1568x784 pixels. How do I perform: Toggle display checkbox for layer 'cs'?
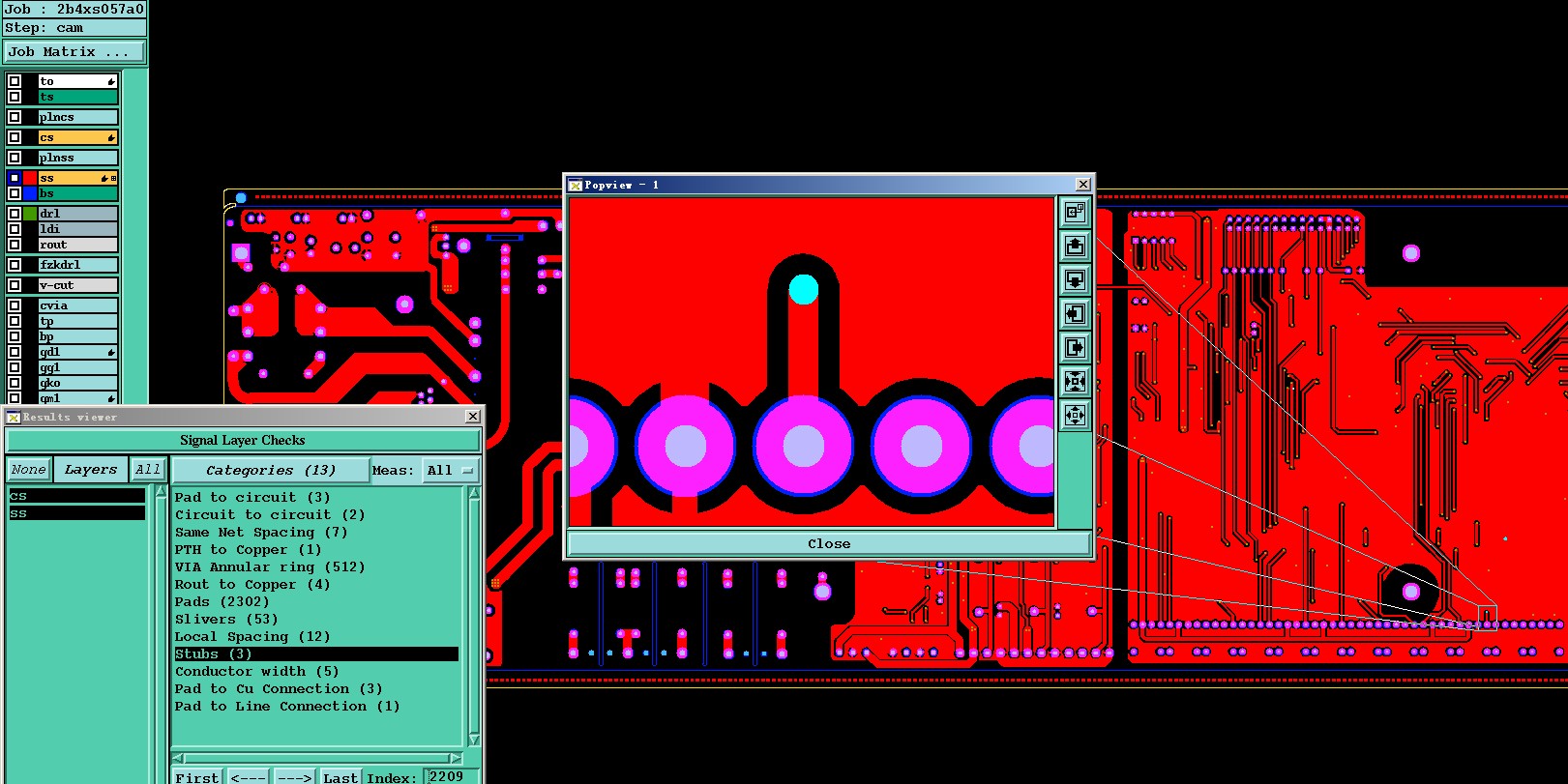(15, 137)
